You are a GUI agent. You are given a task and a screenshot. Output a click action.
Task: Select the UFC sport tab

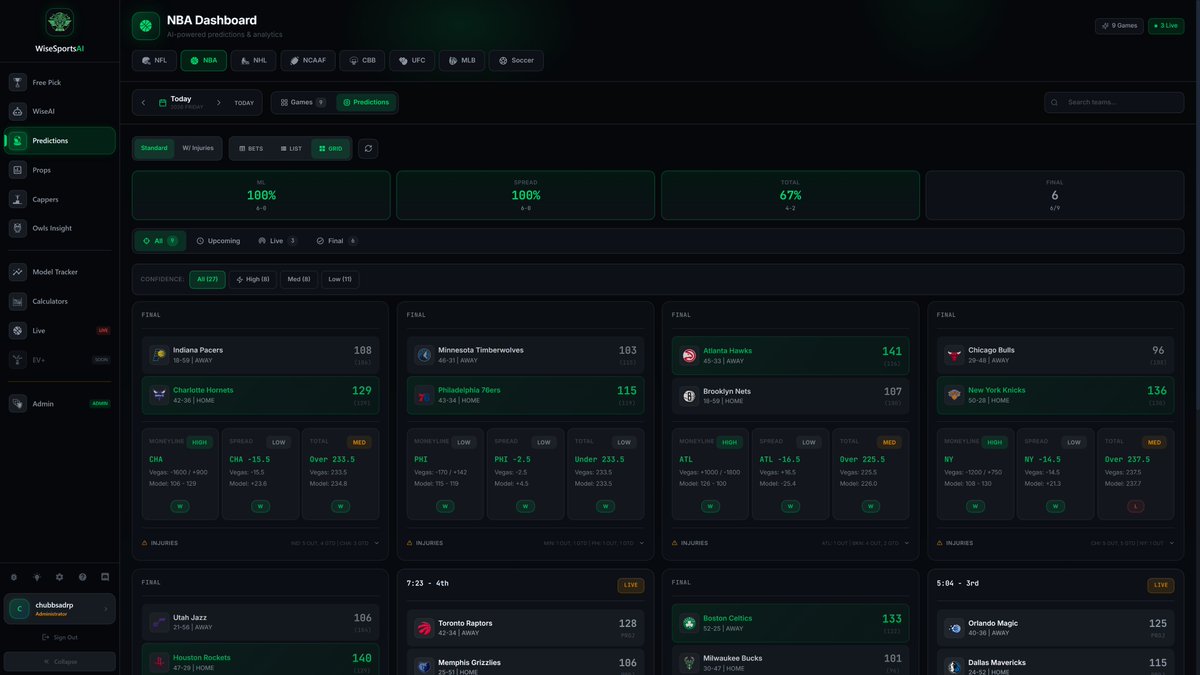[x=412, y=60]
